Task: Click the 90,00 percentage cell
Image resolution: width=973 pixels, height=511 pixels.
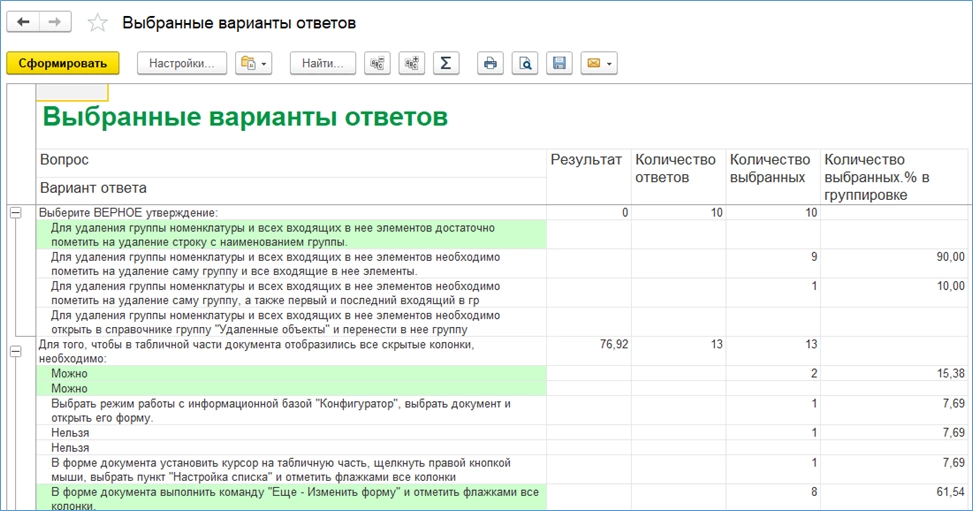Action: click(893, 257)
